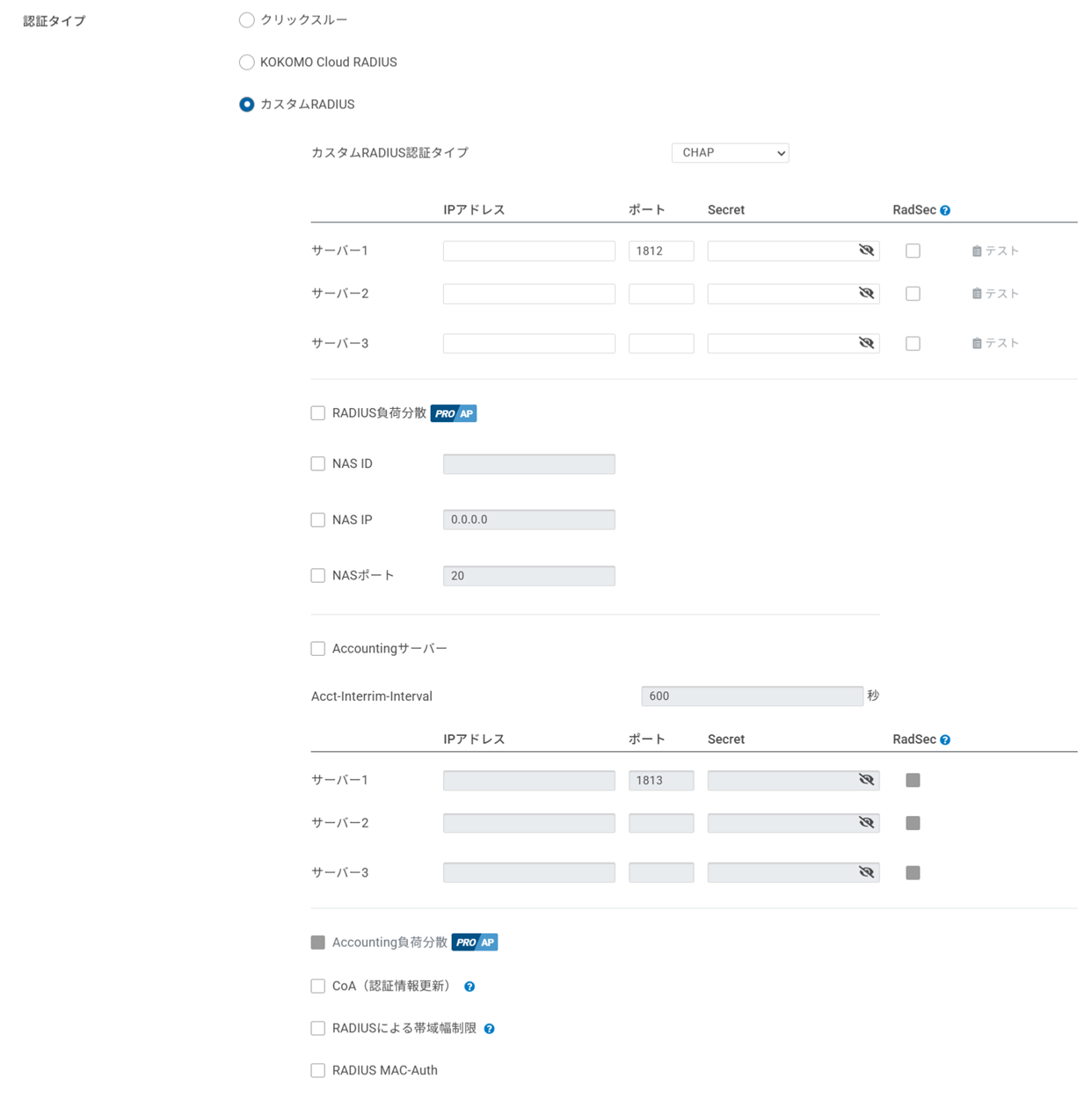Tick RadSec checkbox for authentication server 1
Image resolution: width=1092 pixels, height=1100 pixels.
coord(913,251)
